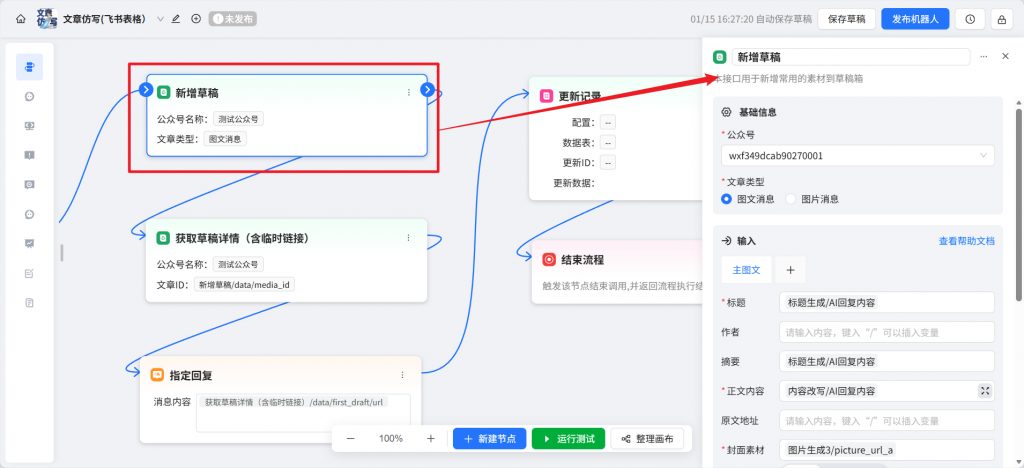1024x468 pixels.
Task: Select the 获取草稿详情（含临时链接） node title
Action: pyautogui.click(x=242, y=238)
